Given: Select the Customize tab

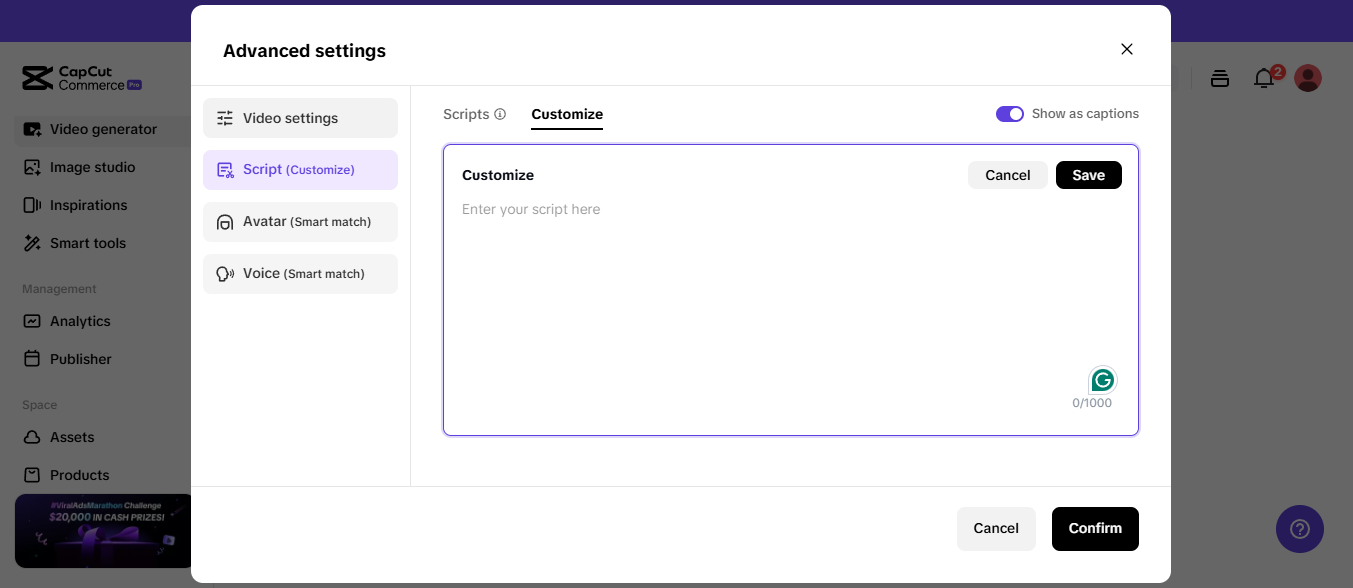Looking at the screenshot, I should [x=567, y=114].
